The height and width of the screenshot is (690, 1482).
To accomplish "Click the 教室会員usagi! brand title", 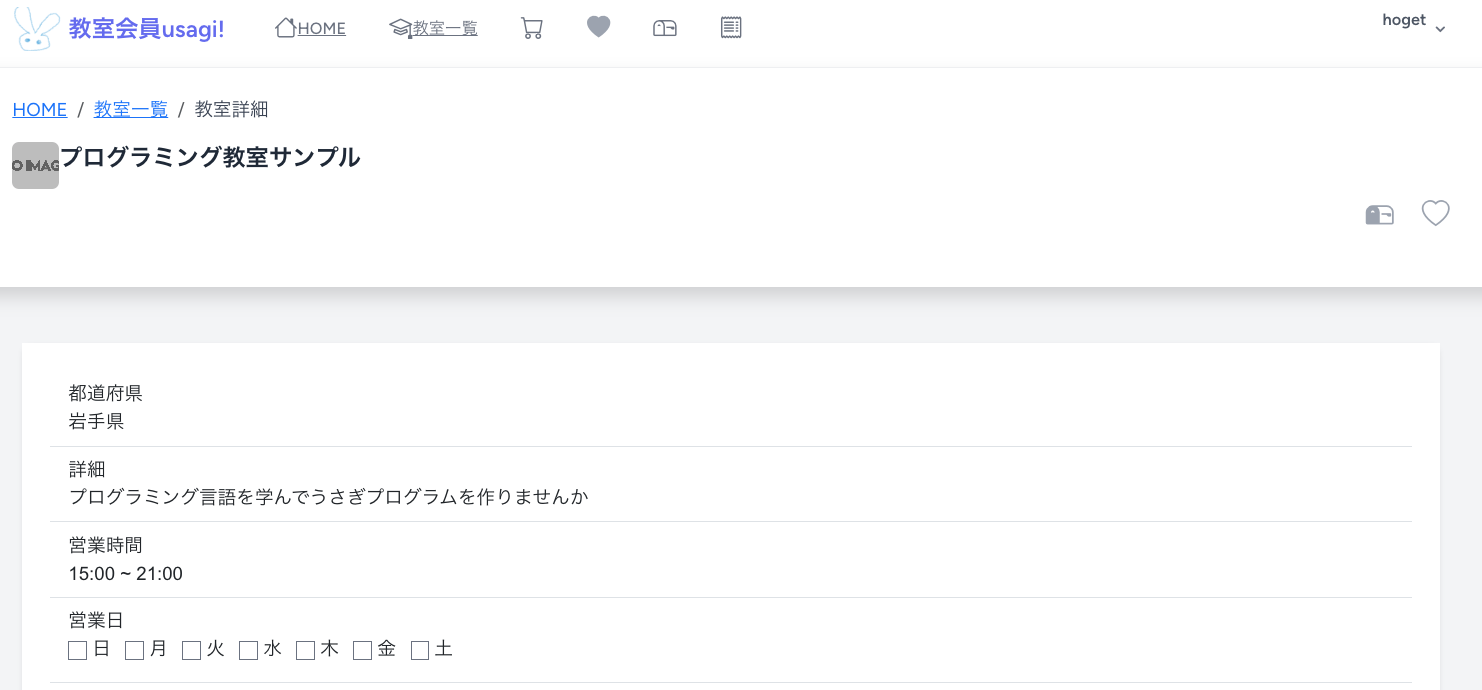I will 147,29.
